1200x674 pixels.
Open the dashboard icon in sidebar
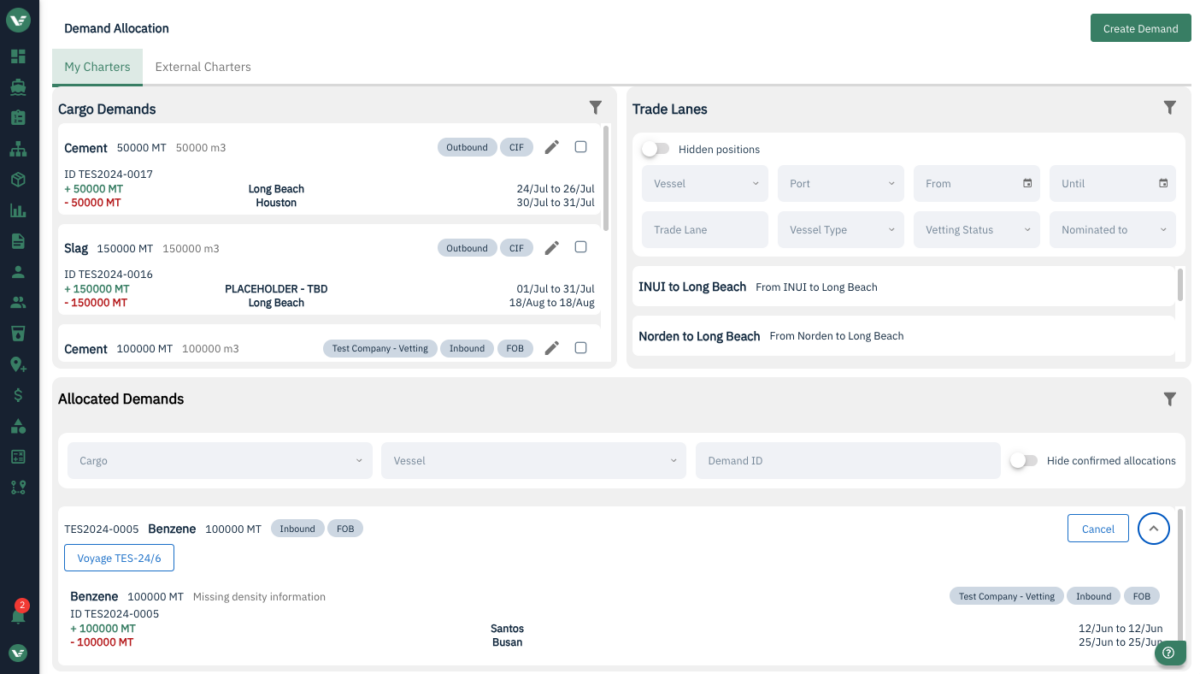pyautogui.click(x=18, y=56)
